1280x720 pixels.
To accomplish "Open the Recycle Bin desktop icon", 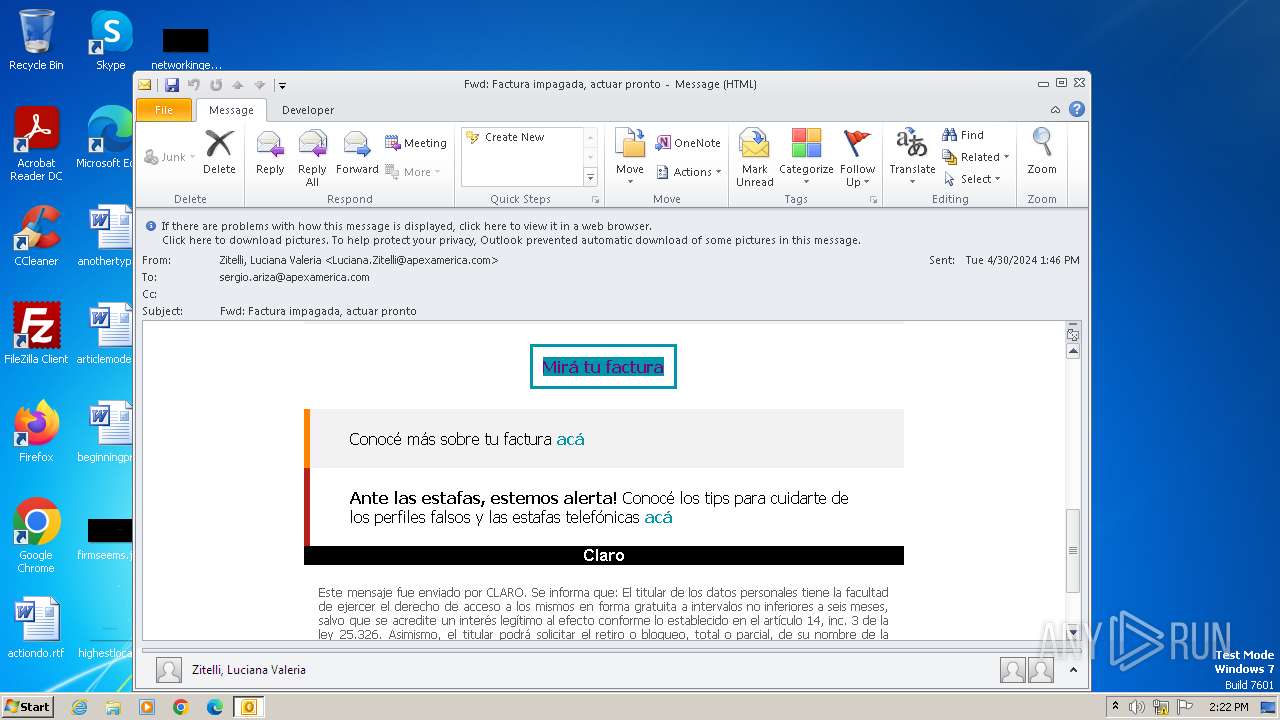I will tap(36, 40).
